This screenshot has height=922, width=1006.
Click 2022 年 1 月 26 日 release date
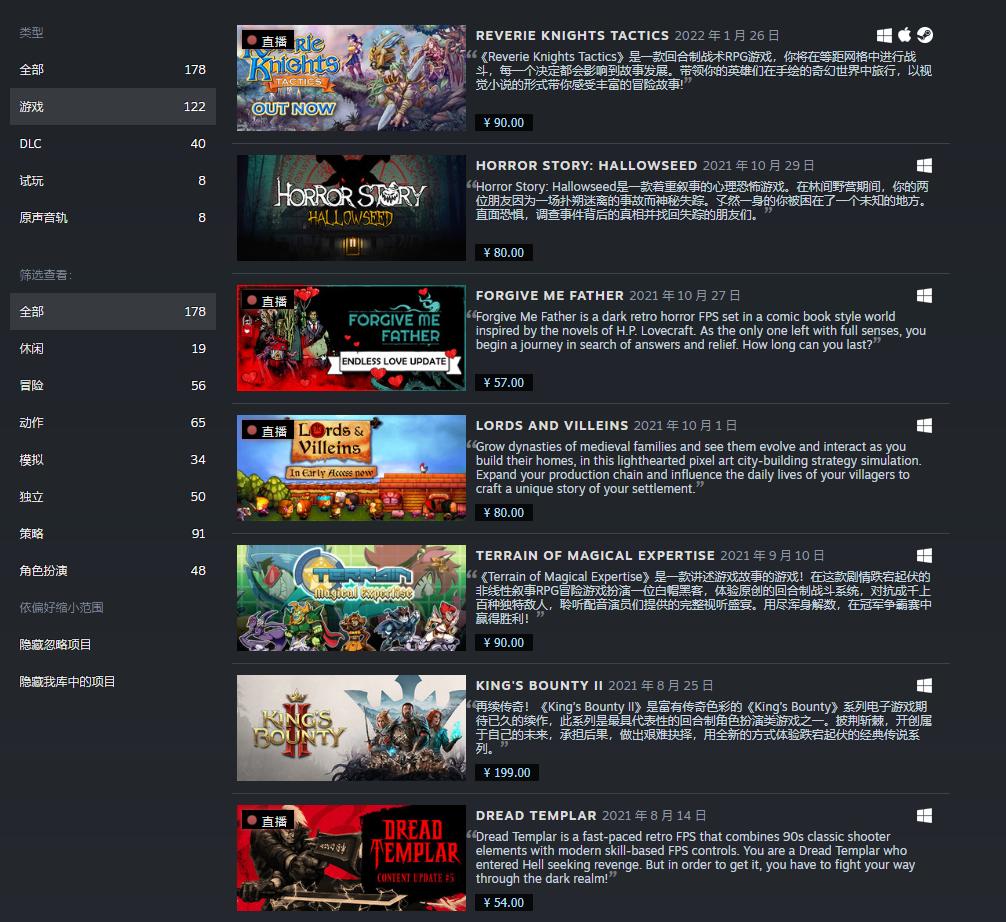tap(727, 35)
